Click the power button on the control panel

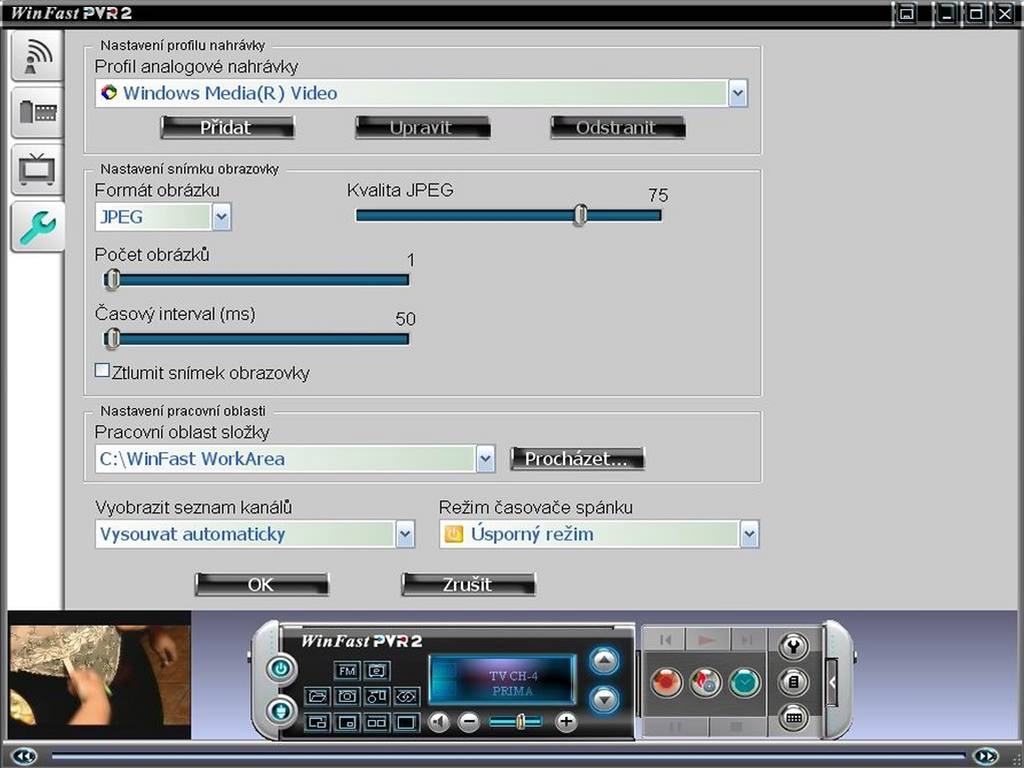click(x=281, y=669)
